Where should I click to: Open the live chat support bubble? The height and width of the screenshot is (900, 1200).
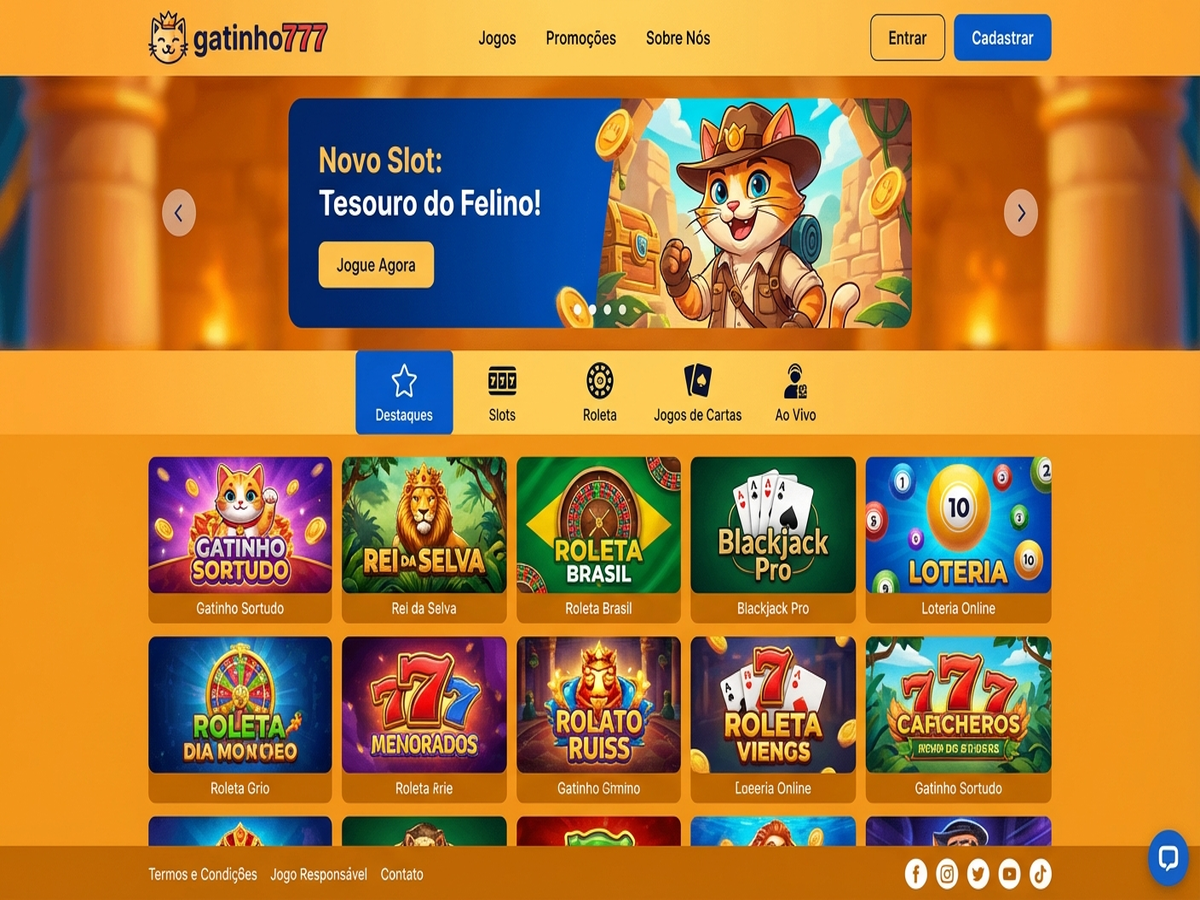[x=1167, y=858]
